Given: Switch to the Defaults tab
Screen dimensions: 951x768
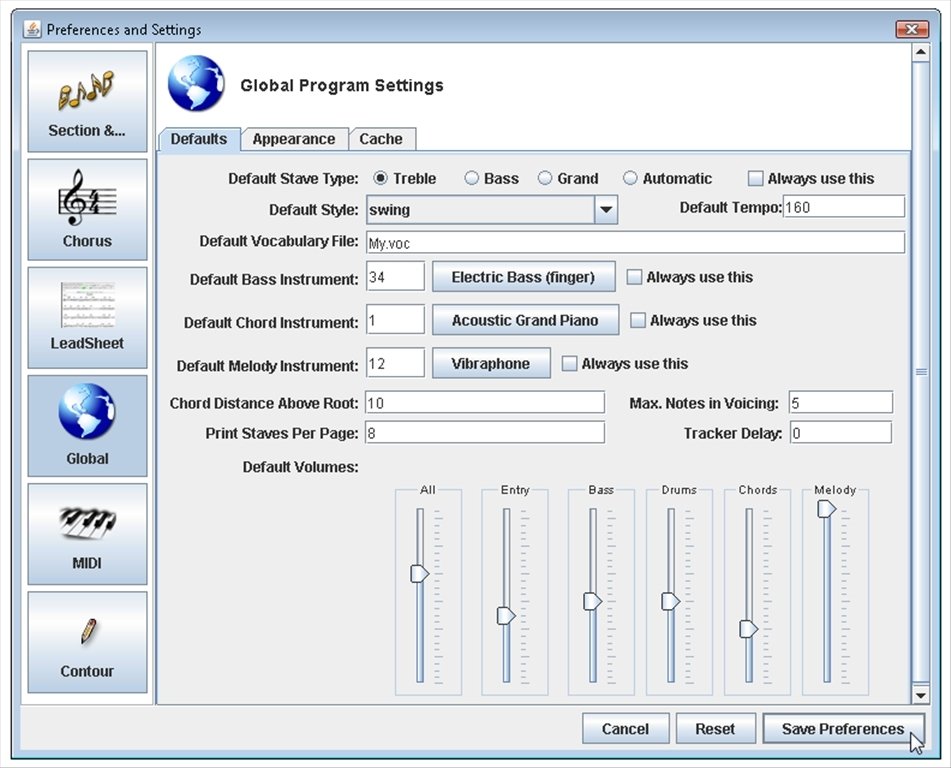Looking at the screenshot, I should pos(199,139).
